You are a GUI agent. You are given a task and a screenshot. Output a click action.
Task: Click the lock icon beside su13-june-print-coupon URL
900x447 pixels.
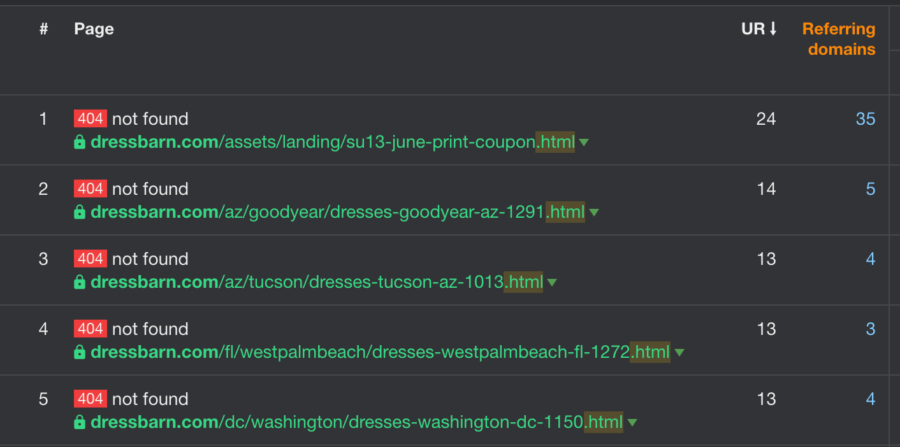(80, 142)
